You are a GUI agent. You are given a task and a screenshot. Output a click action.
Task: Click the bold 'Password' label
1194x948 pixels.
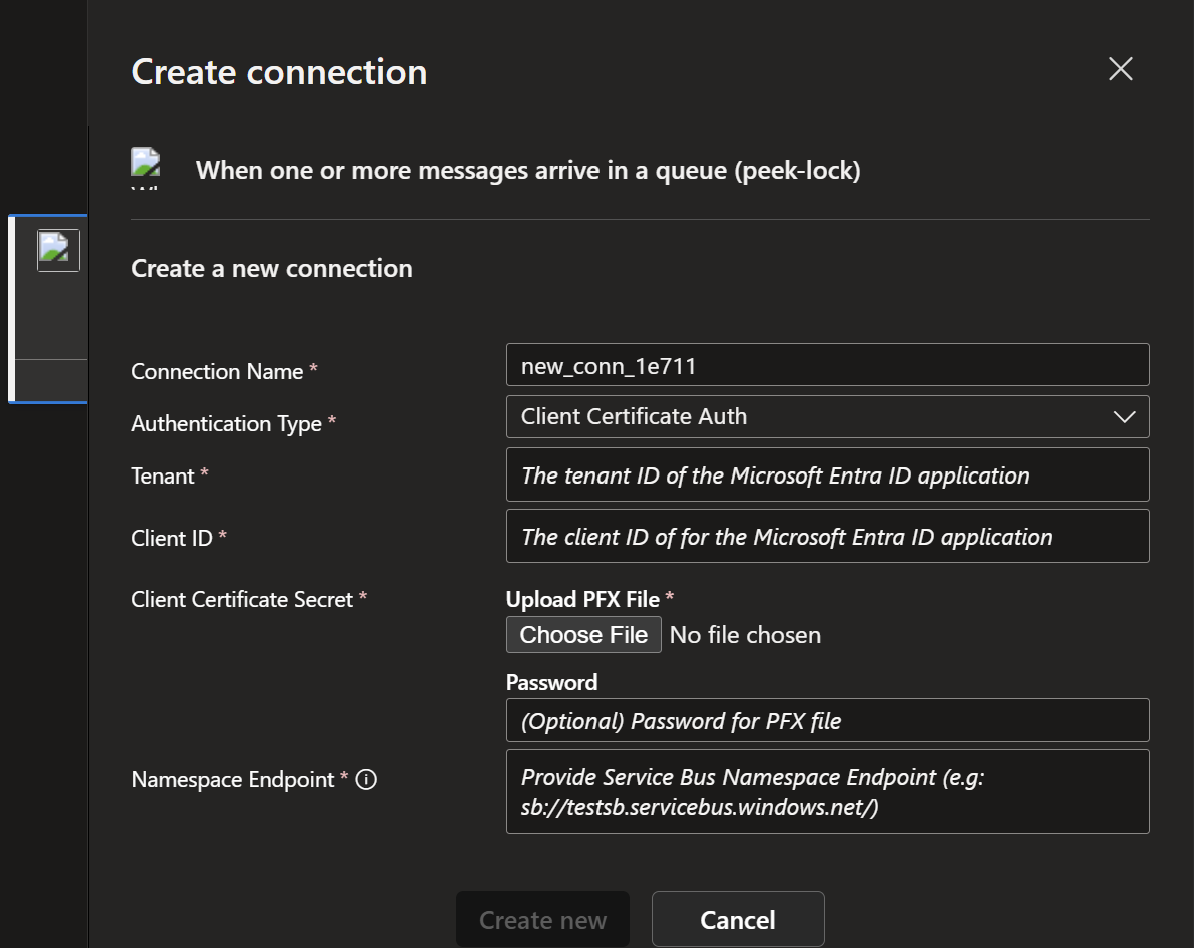tap(551, 682)
